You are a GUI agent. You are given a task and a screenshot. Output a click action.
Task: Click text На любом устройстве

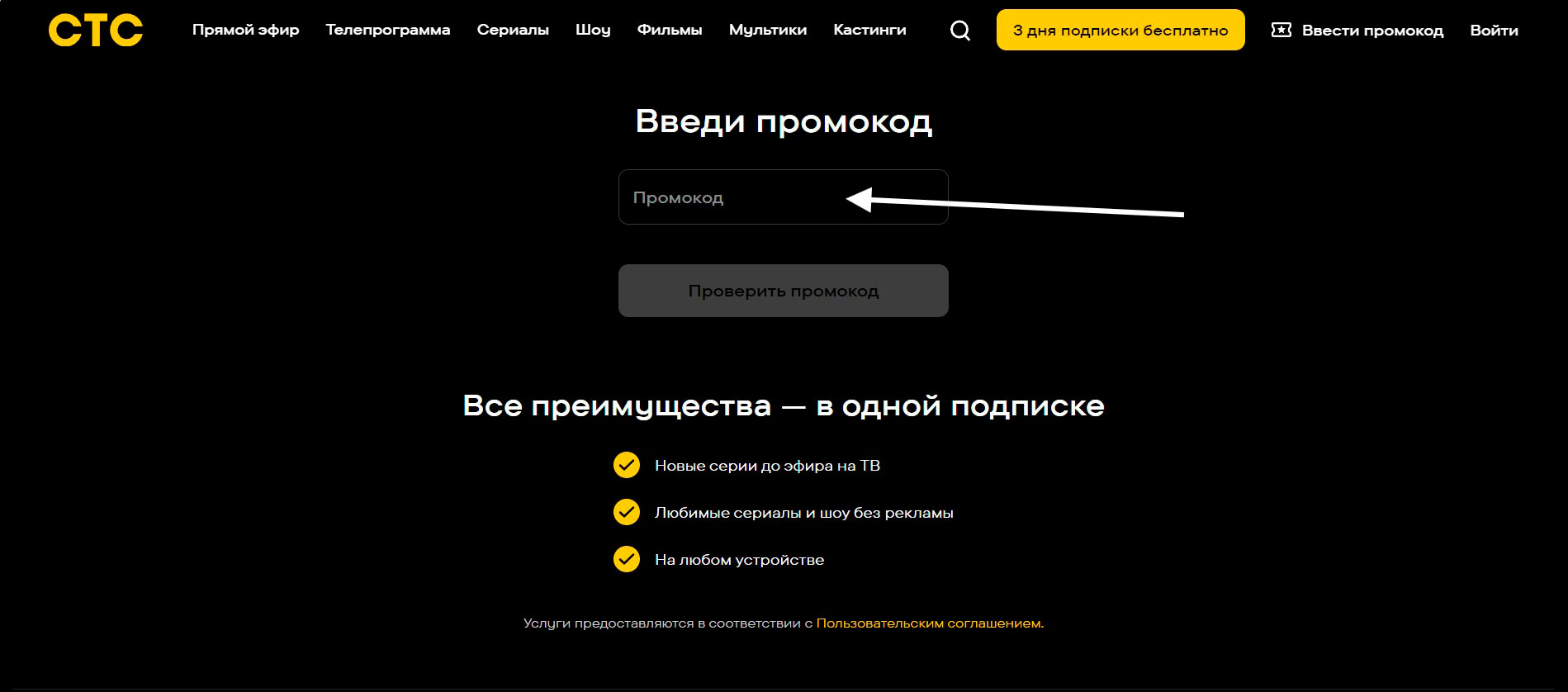pos(739,560)
